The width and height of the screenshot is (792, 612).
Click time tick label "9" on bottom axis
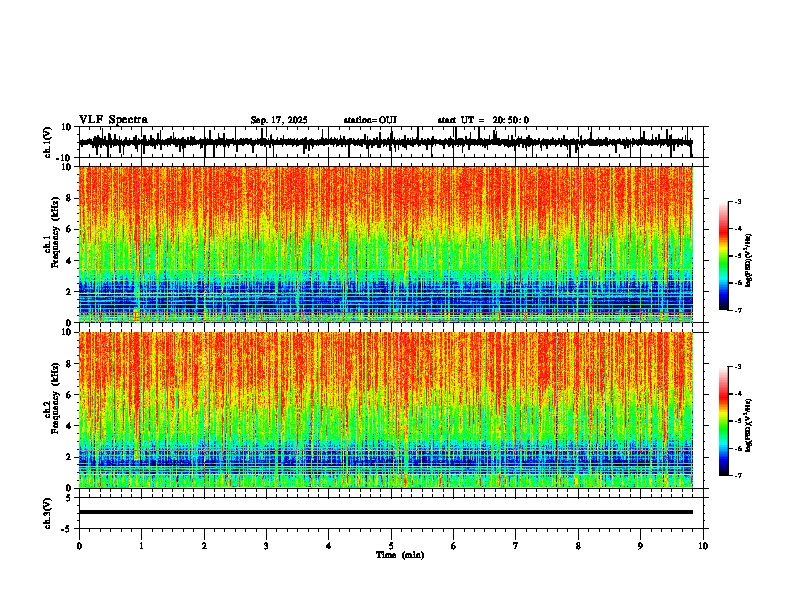point(640,546)
